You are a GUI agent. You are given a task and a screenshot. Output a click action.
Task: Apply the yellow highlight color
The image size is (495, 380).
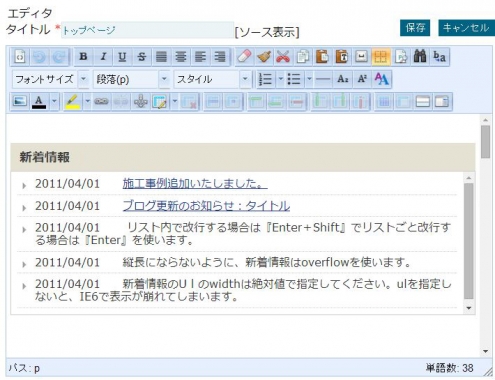73,101
